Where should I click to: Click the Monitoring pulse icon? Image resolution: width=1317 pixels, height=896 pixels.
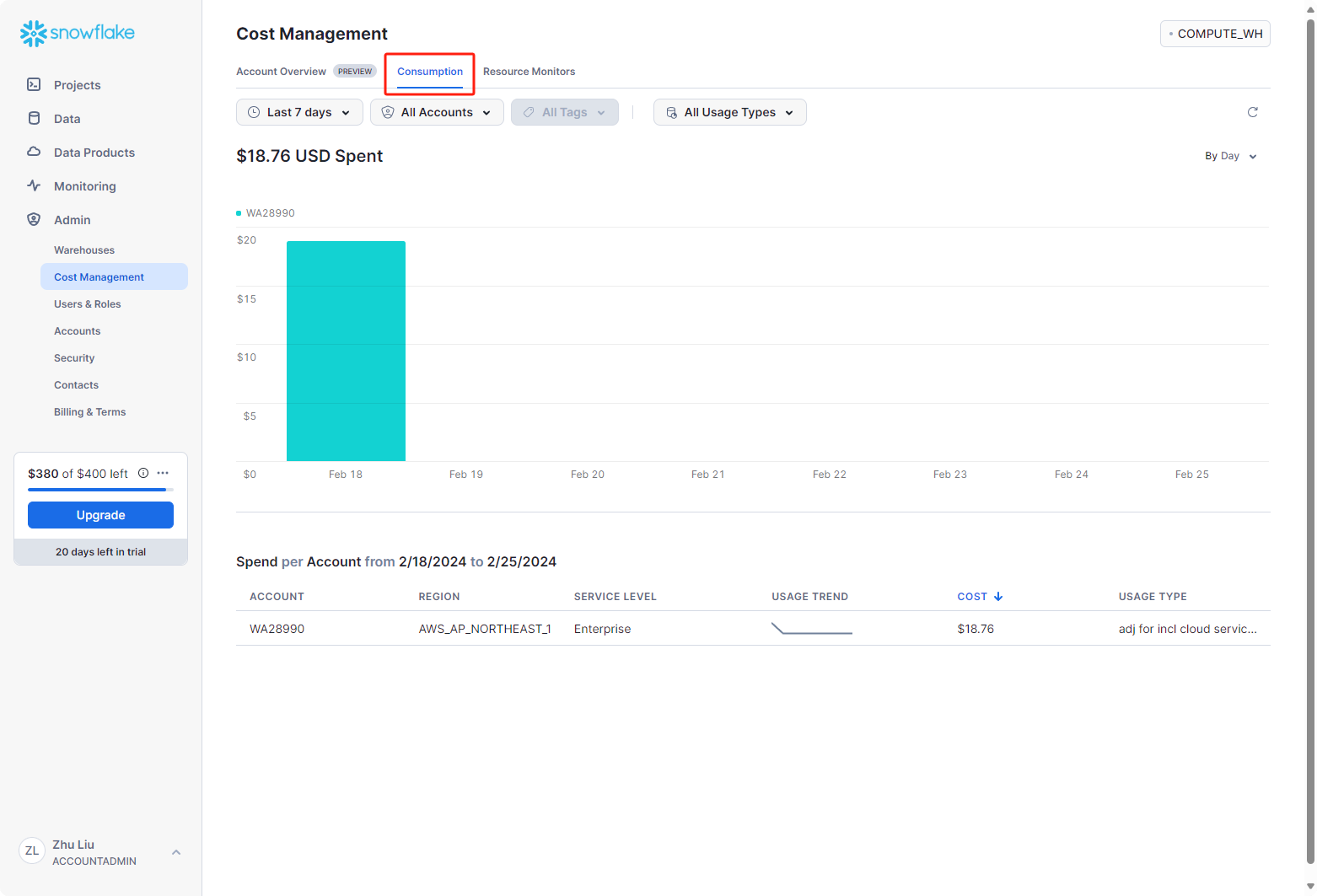(x=34, y=185)
